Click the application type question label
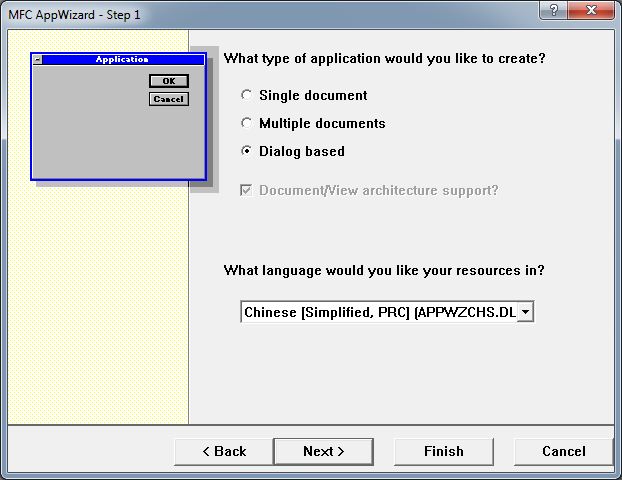Screen dimensions: 622x480 coord(384,58)
